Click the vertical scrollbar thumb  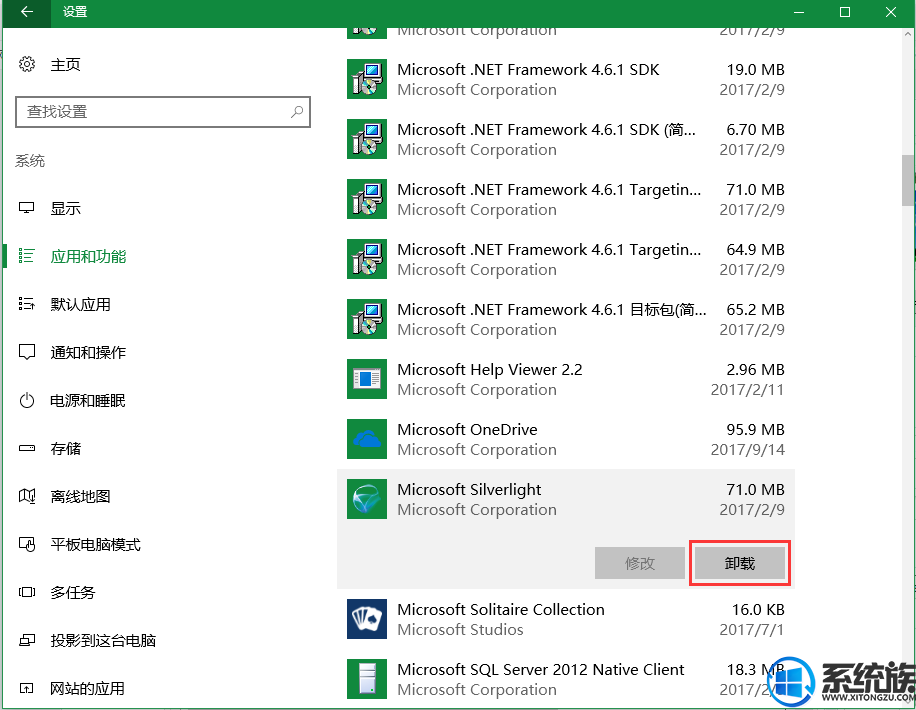(908, 180)
